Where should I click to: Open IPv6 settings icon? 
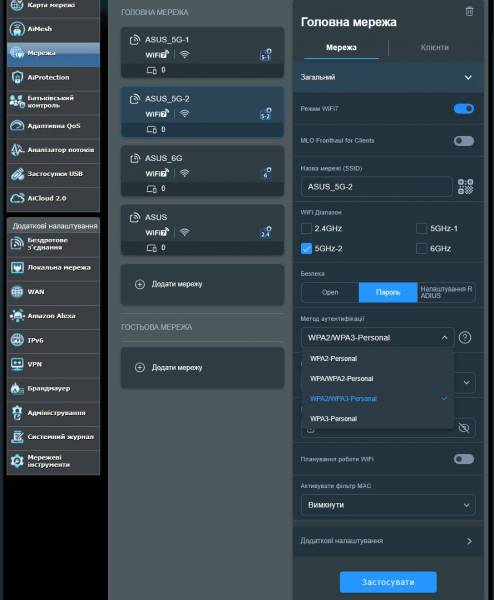(17, 340)
